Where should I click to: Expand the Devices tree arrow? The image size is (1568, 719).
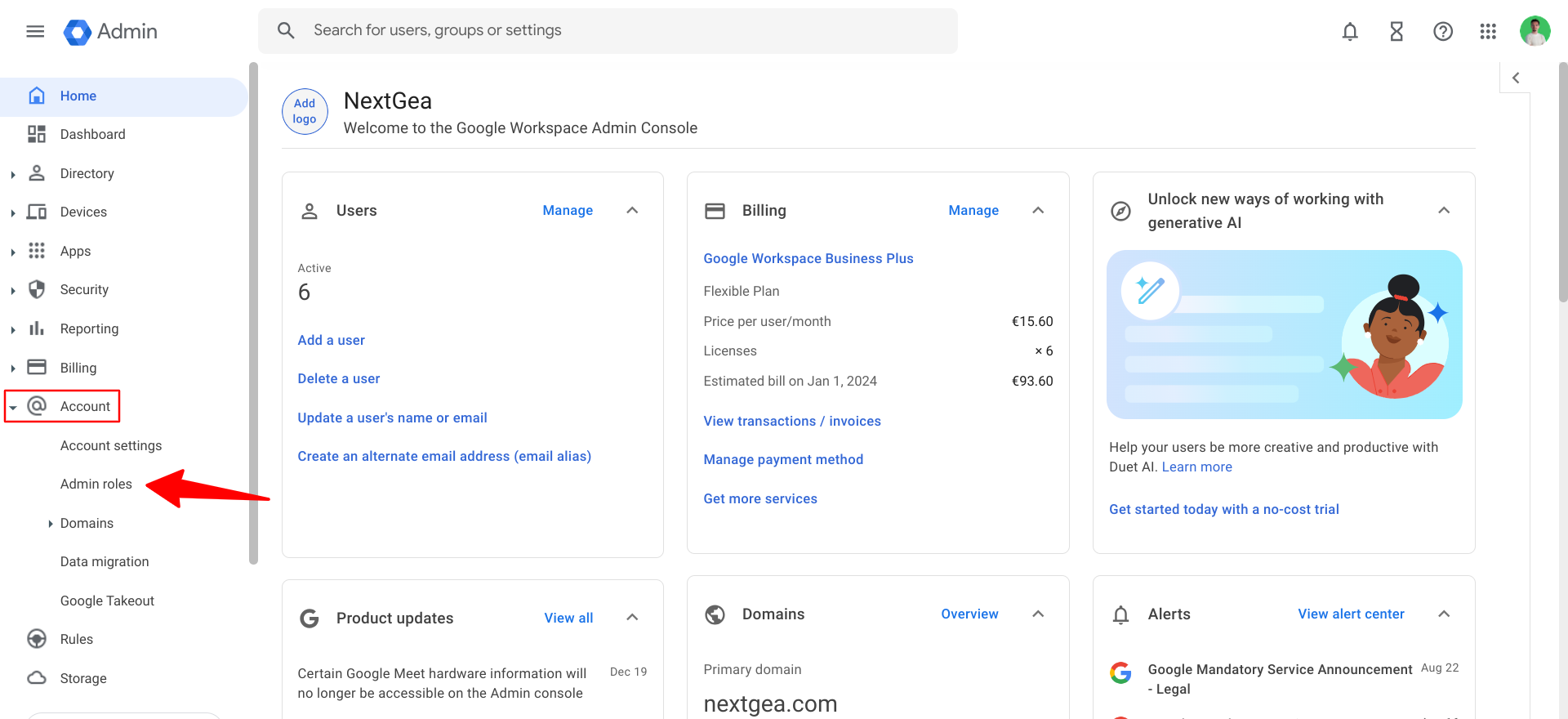(13, 212)
